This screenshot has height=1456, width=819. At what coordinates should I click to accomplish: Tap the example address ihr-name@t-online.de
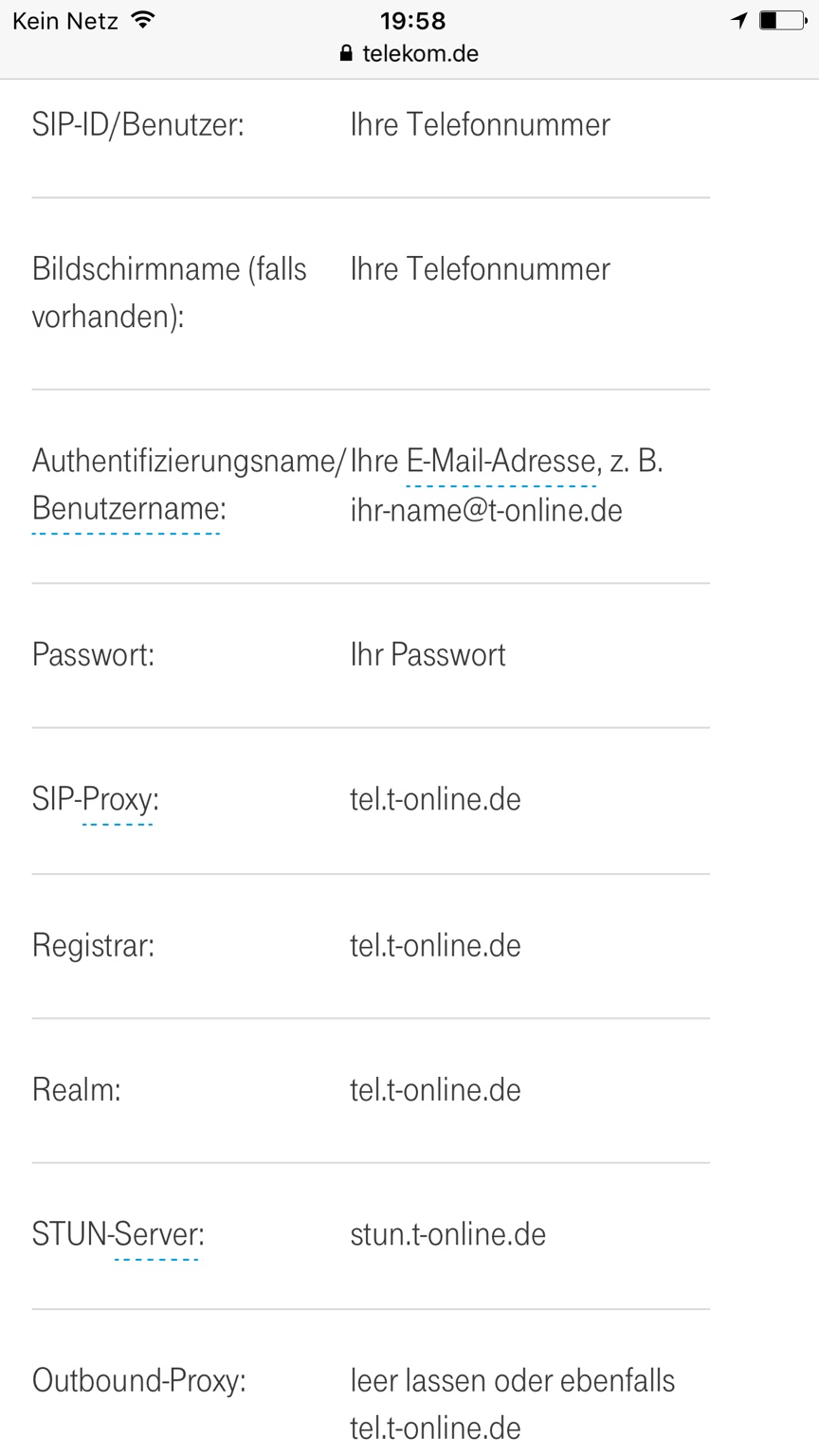pyautogui.click(x=486, y=511)
